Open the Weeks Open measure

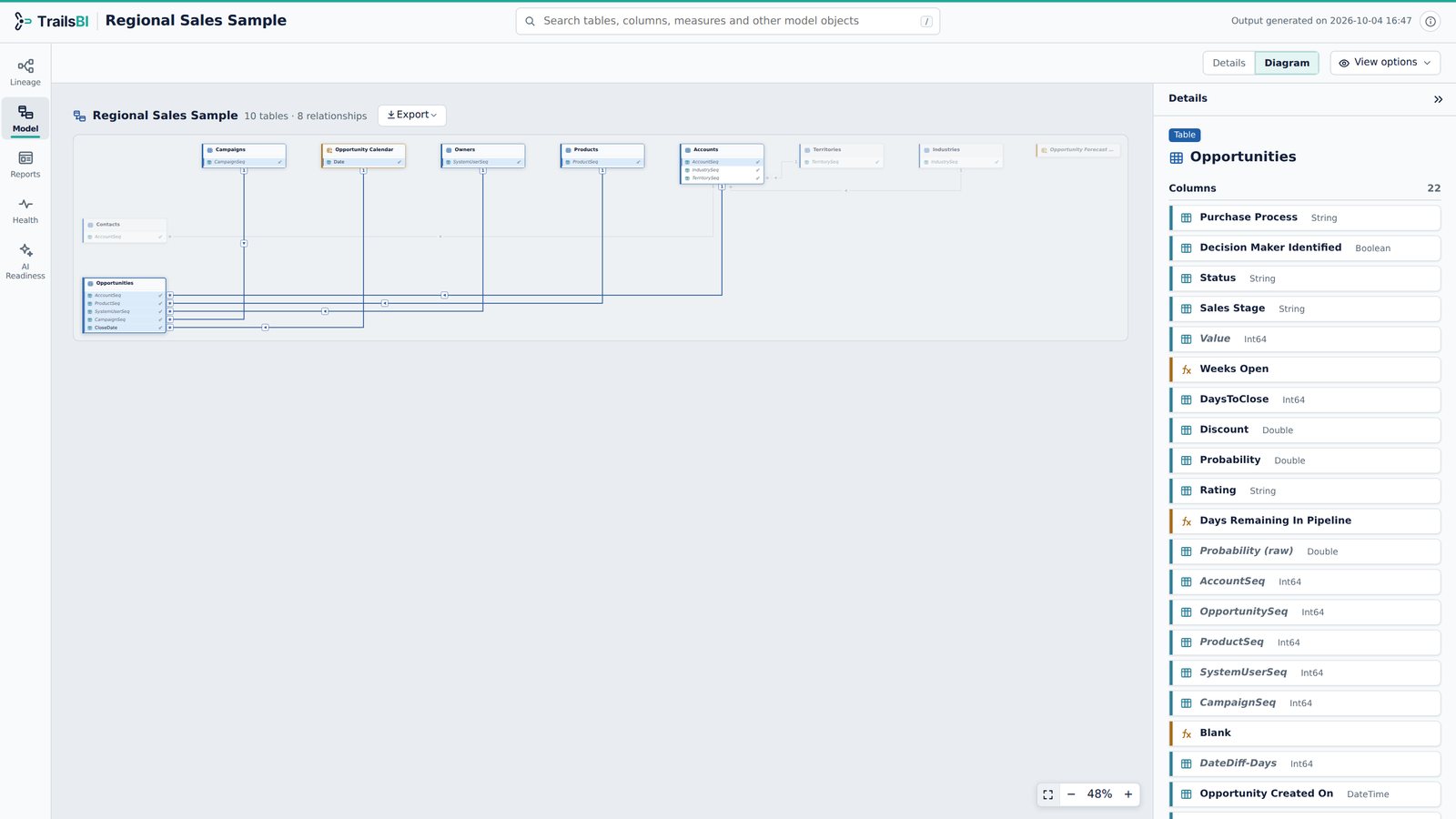coord(1305,369)
